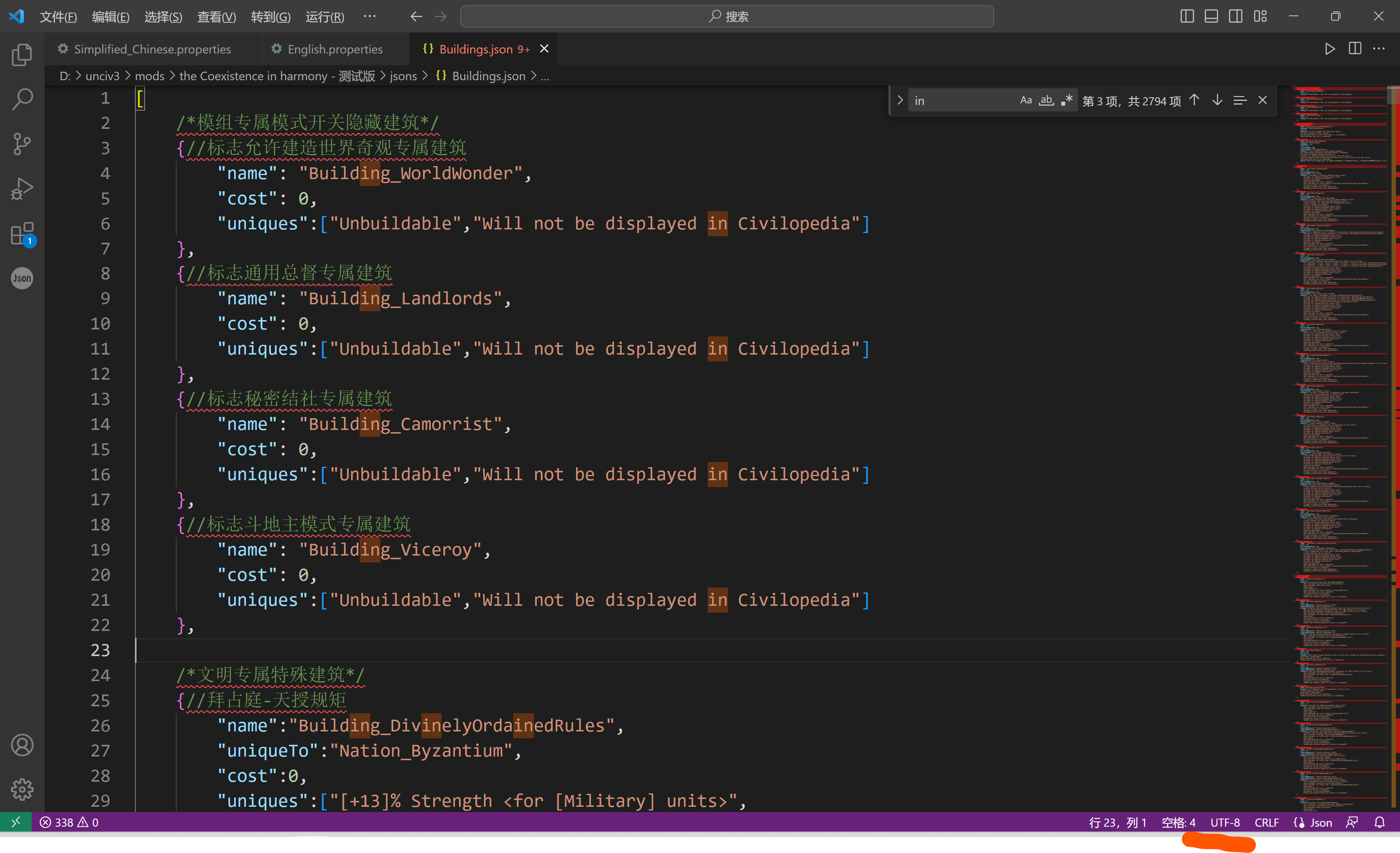Screen dimensions: 1400x853
Task: Click the minimap on the right edge
Action: tap(1341, 398)
